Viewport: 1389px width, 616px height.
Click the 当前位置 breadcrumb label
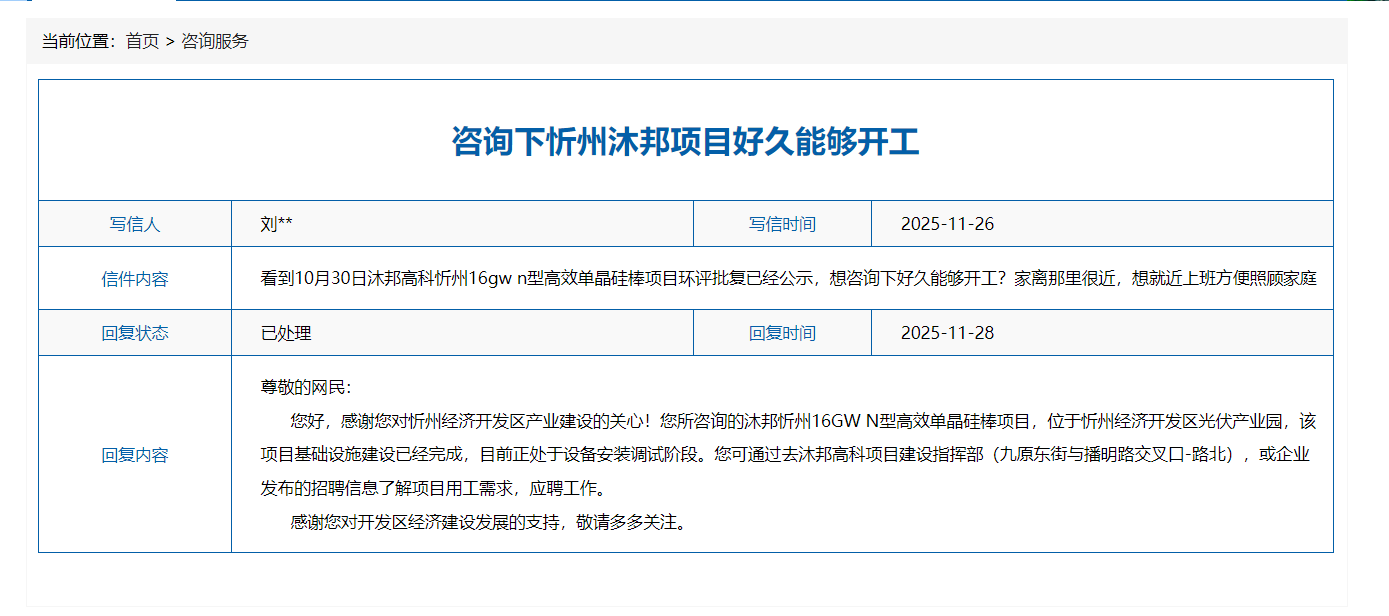point(79,41)
